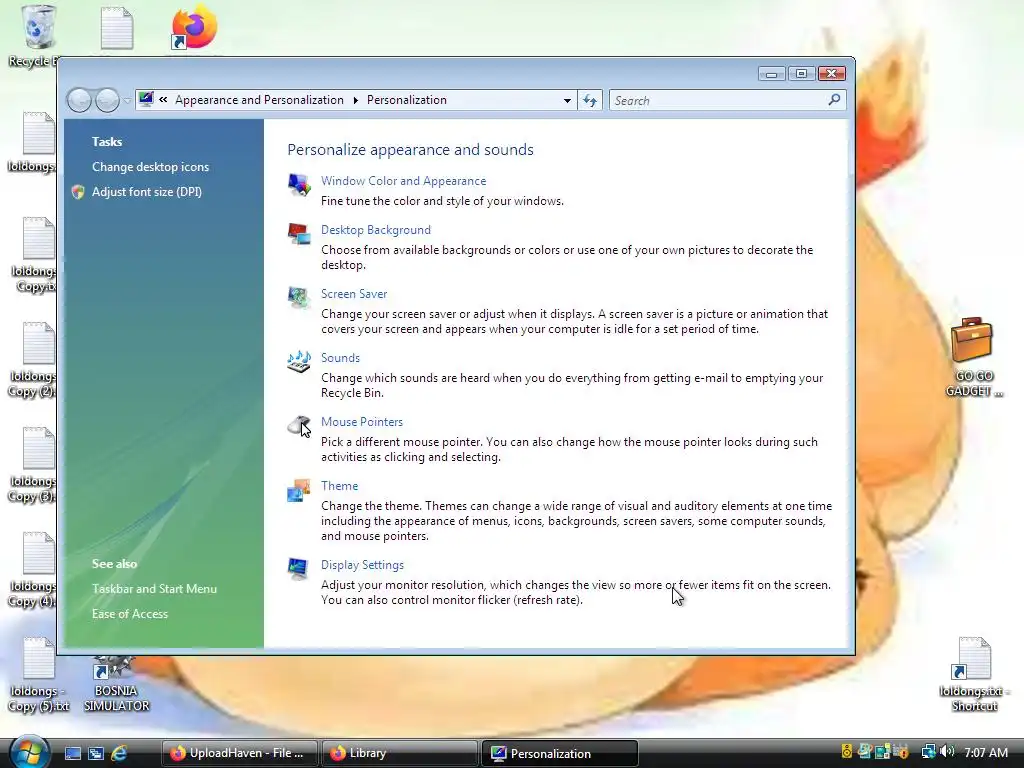
Task: Select the unnamed text file beside Recycle Bin
Action: [117, 28]
